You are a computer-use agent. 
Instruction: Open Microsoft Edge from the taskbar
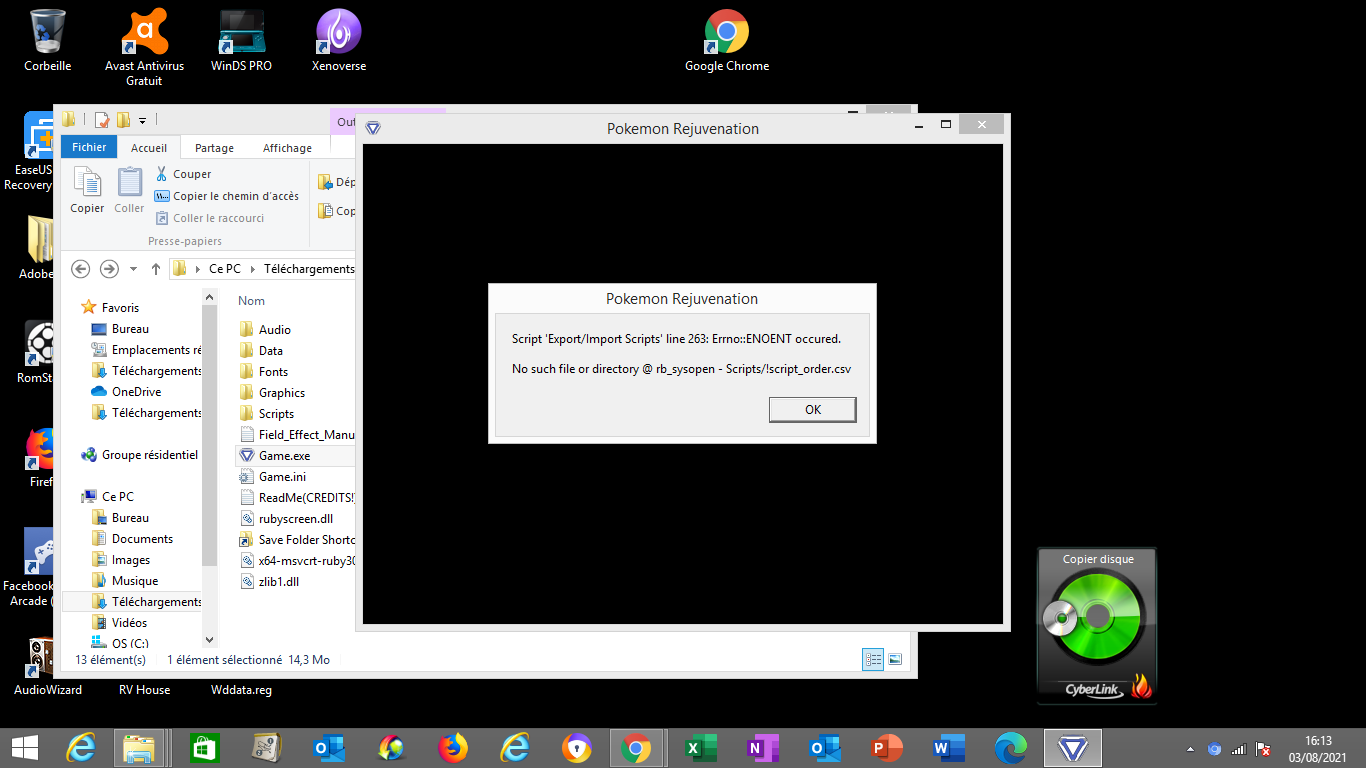click(x=1010, y=748)
